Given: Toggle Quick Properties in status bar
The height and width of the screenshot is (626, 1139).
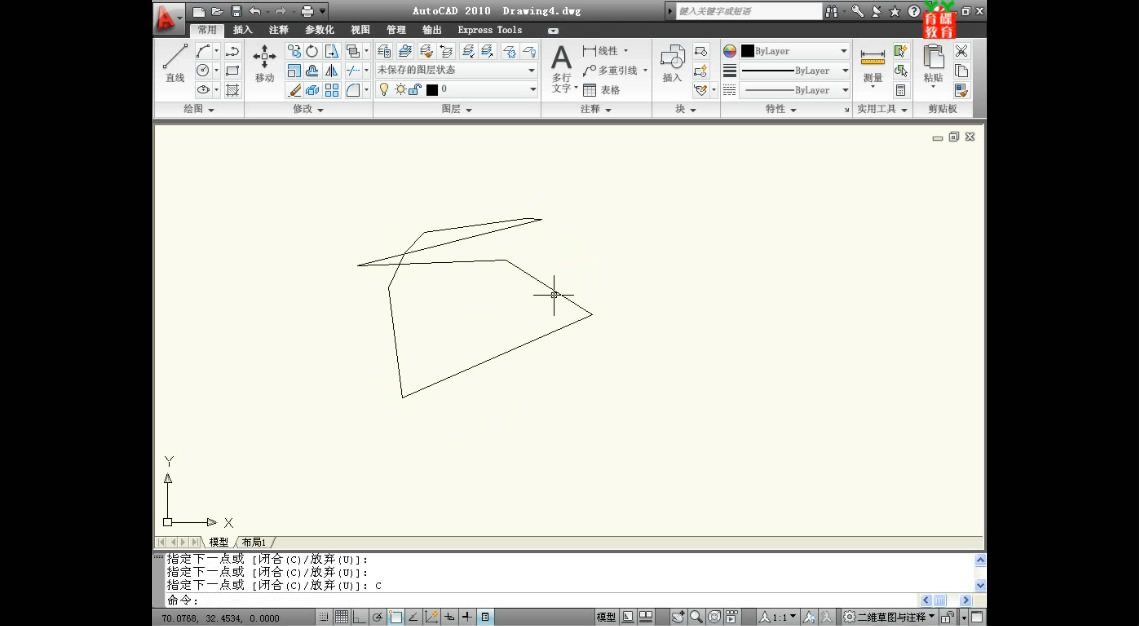Looking at the screenshot, I should pyautogui.click(x=485, y=617).
